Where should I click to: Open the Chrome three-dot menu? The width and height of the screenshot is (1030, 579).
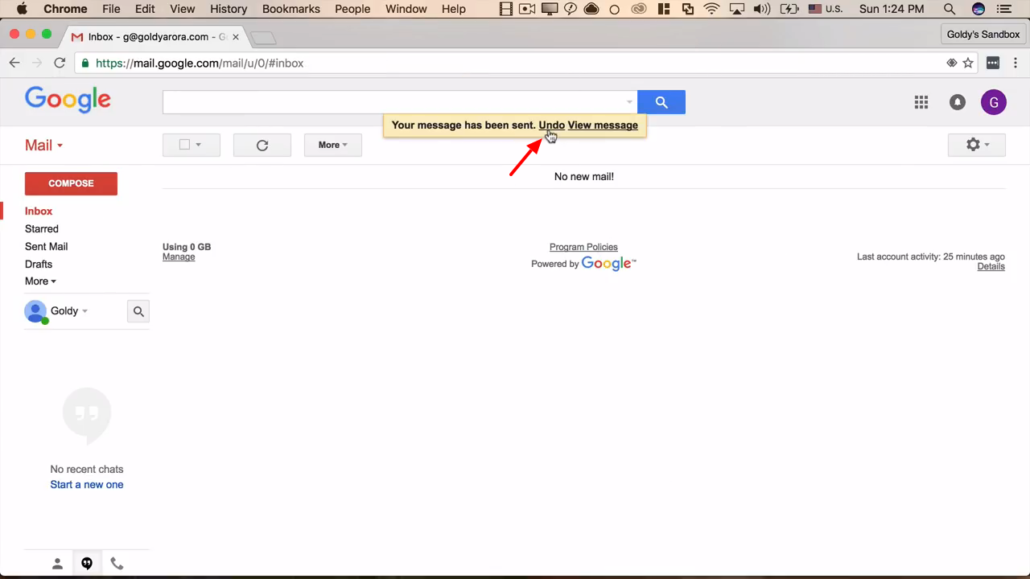(x=1016, y=63)
